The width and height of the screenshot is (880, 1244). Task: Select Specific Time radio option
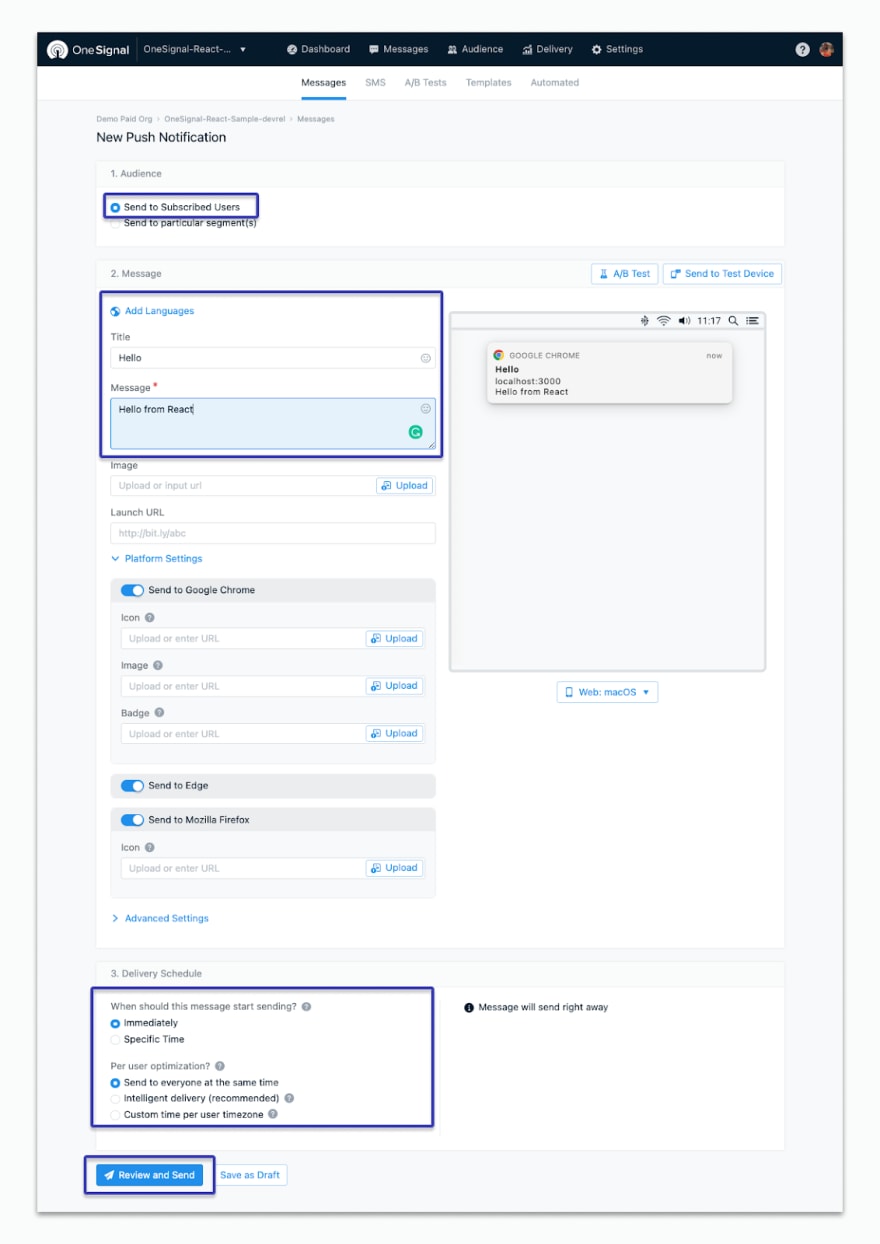click(x=116, y=1039)
